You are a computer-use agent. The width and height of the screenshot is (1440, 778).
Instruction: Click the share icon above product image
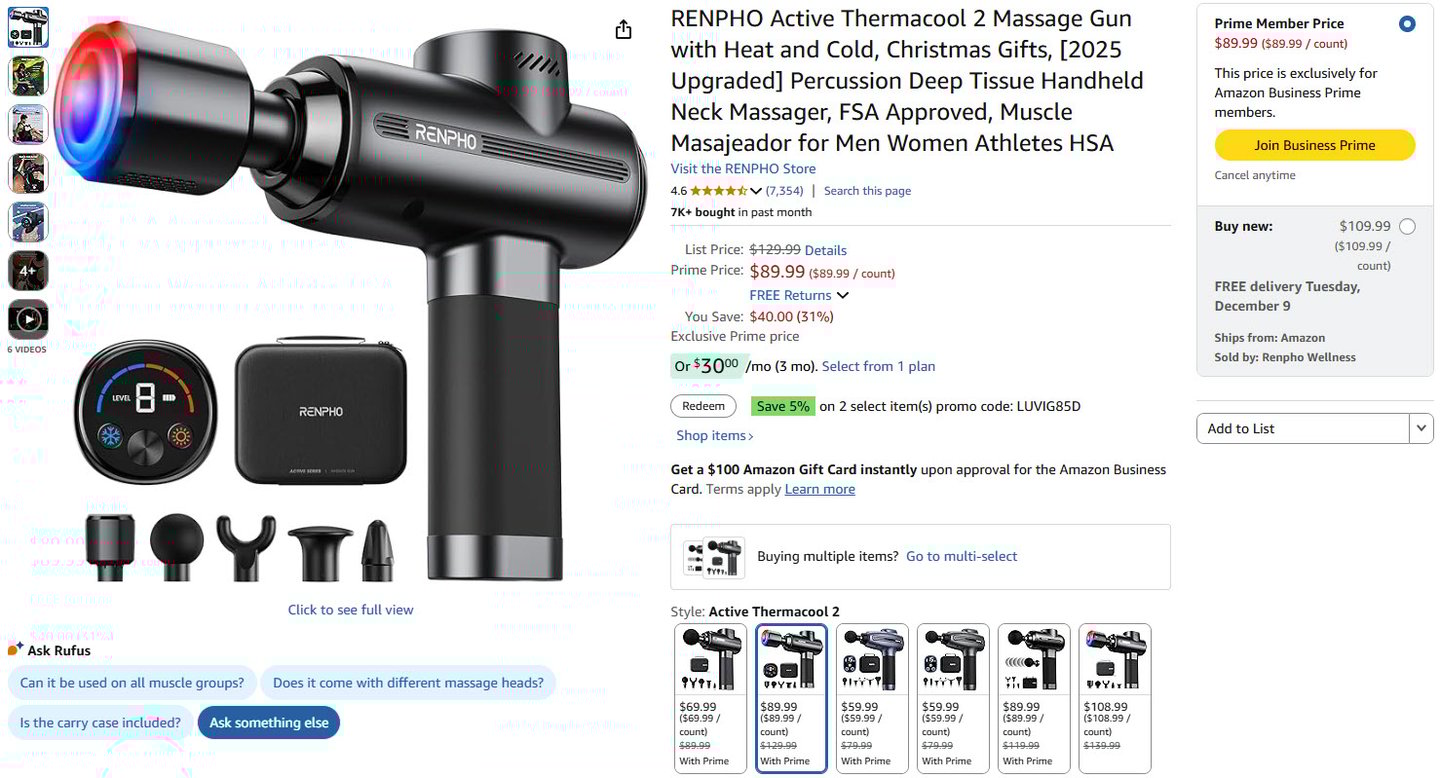623,29
